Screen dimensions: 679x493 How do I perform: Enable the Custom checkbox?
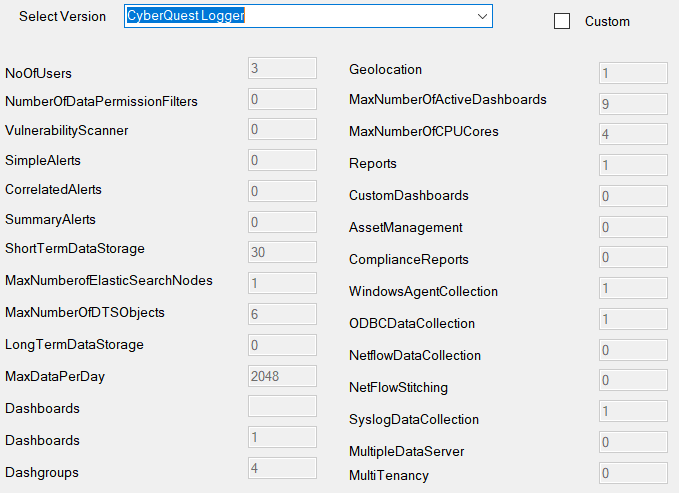[562, 21]
